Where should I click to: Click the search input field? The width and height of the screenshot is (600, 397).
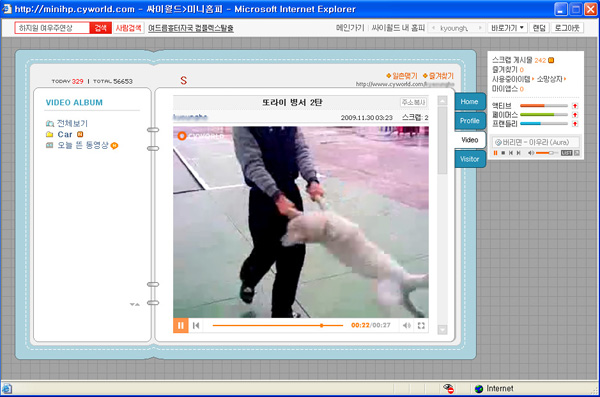click(x=52, y=28)
